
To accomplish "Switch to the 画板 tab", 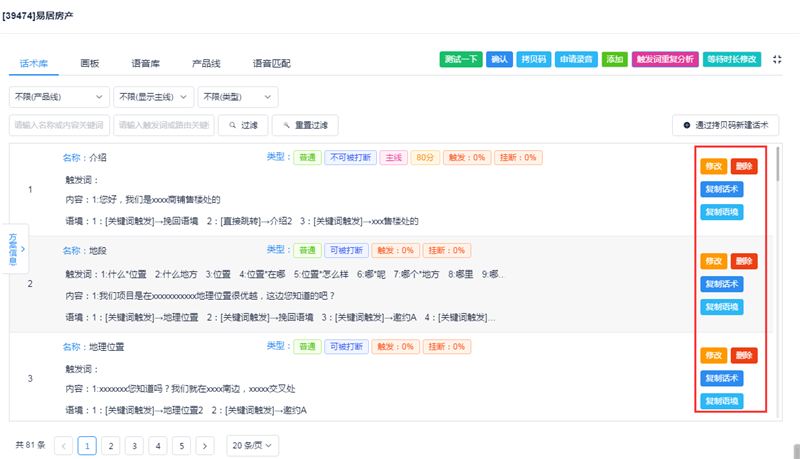I will (x=89, y=63).
